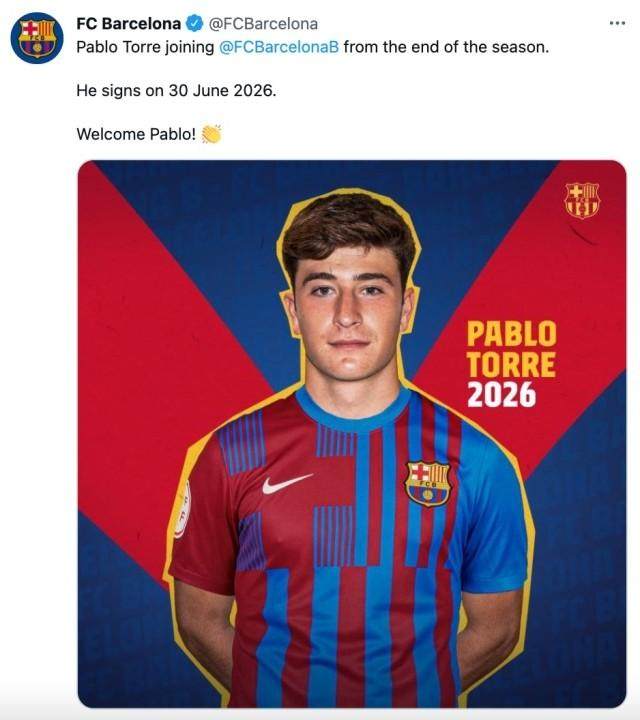Screen dimensions: 640x720
Task: Click the FC Barcelona display name
Action: click(x=129, y=23)
